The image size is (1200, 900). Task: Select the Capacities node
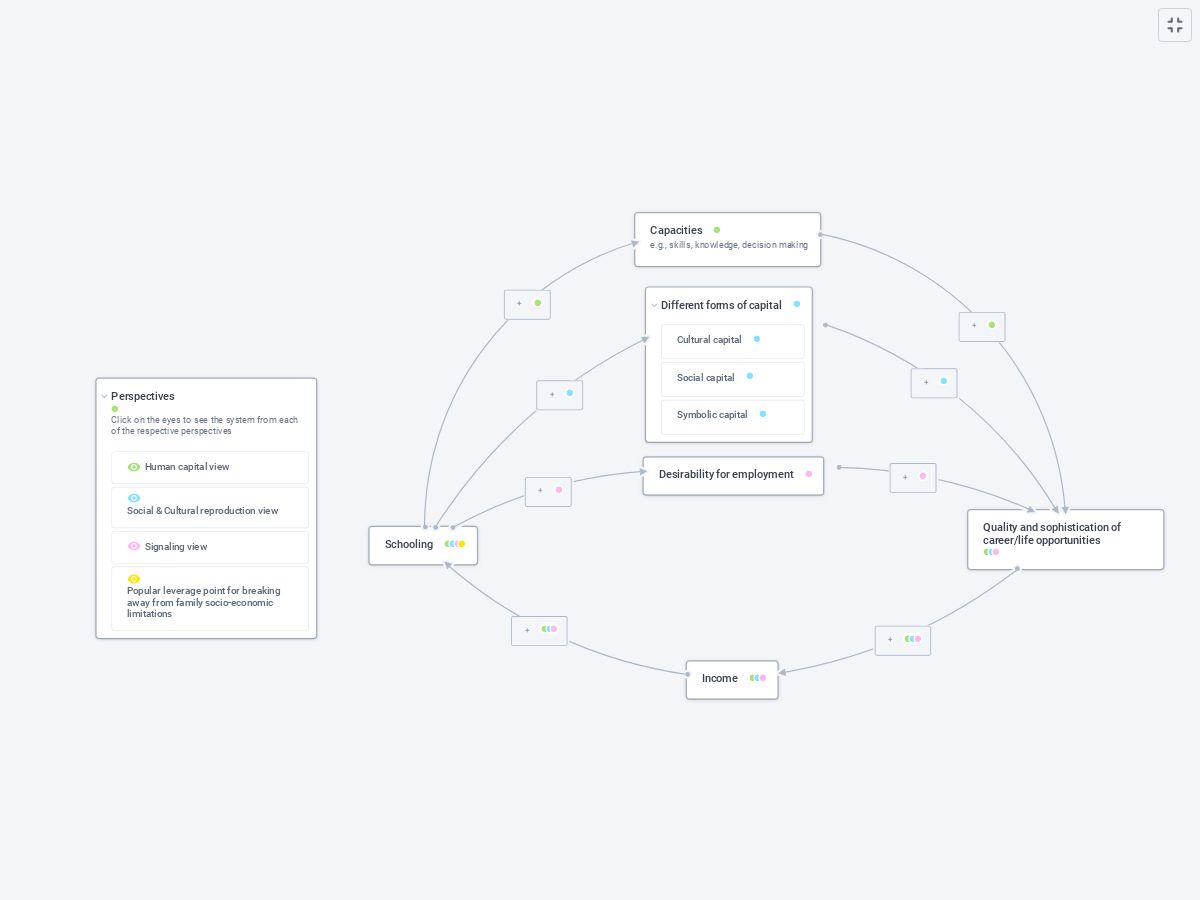(x=676, y=231)
